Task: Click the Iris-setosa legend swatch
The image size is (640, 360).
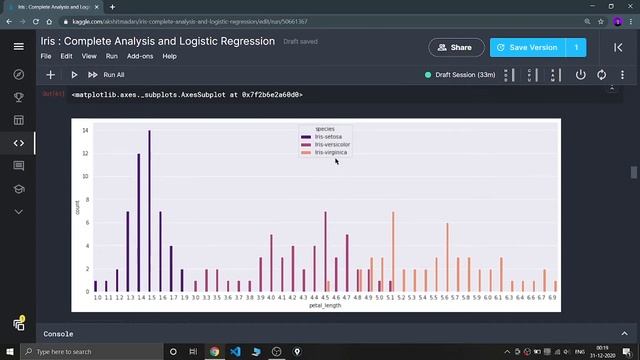Action: click(306, 137)
